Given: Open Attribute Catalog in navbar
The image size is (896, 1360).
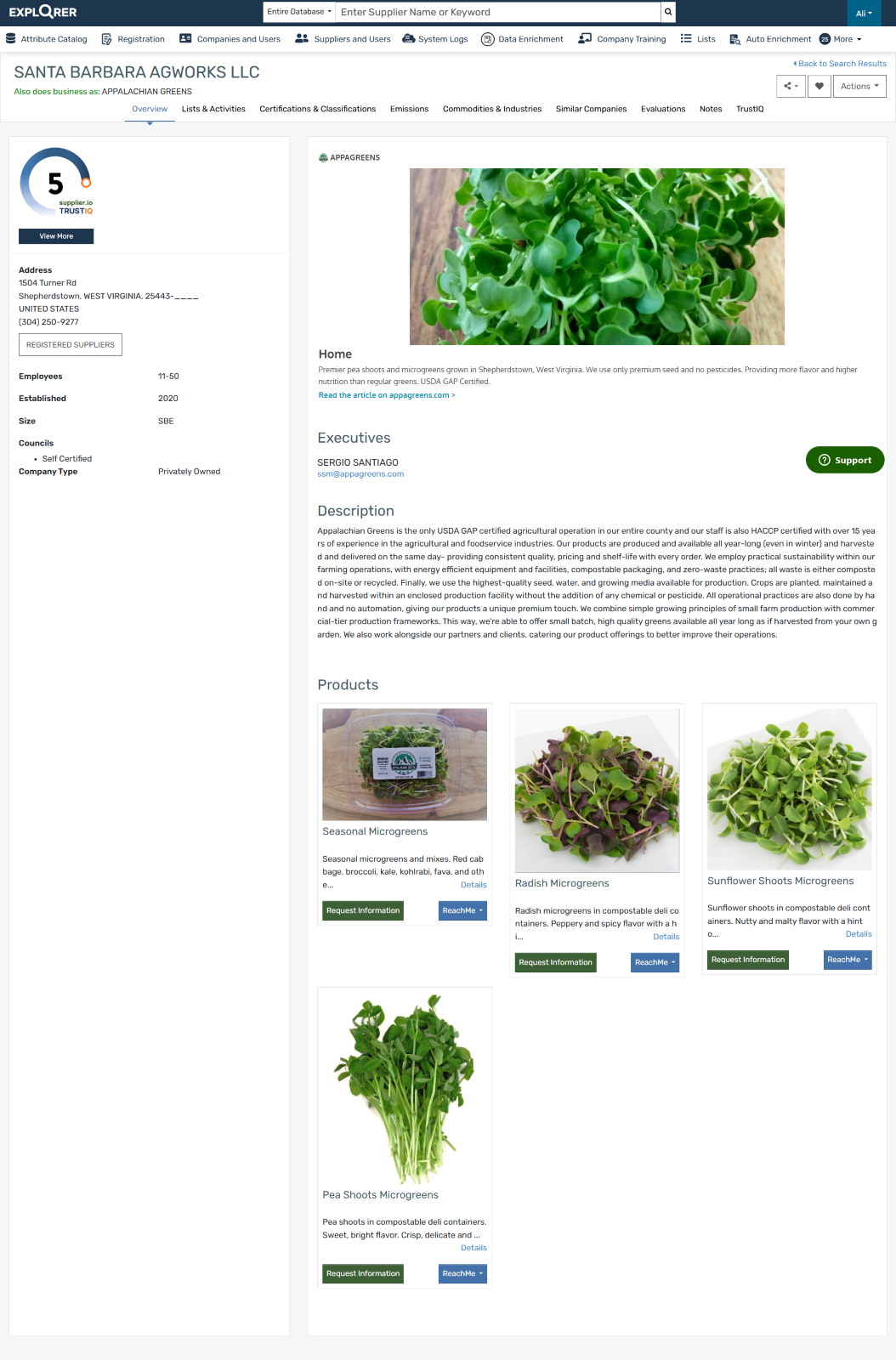Looking at the screenshot, I should pos(47,39).
